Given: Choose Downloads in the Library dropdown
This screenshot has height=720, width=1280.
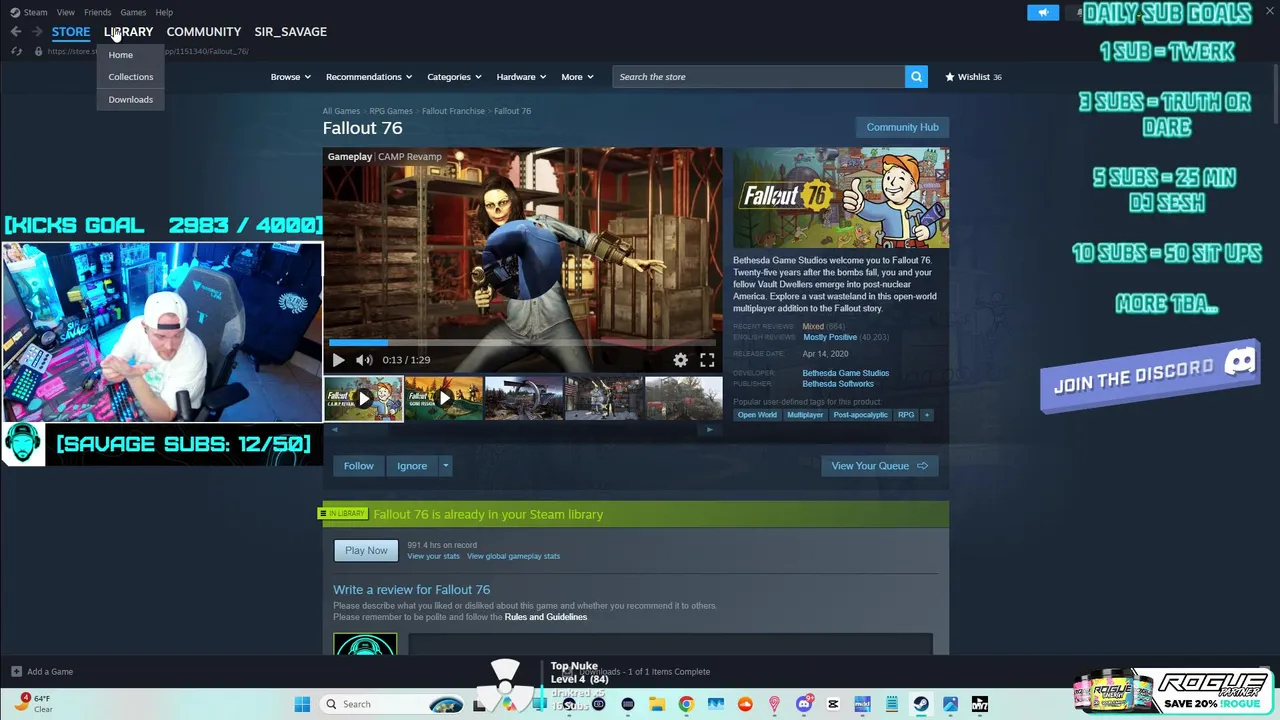Looking at the screenshot, I should click(131, 100).
